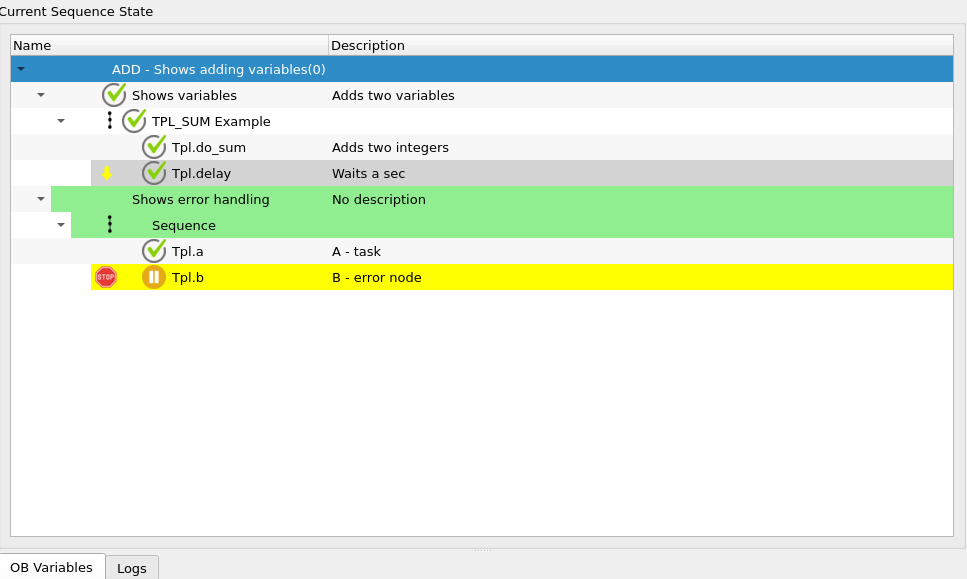
Task: Click the check icon next to Tpl.a
Action: point(154,251)
